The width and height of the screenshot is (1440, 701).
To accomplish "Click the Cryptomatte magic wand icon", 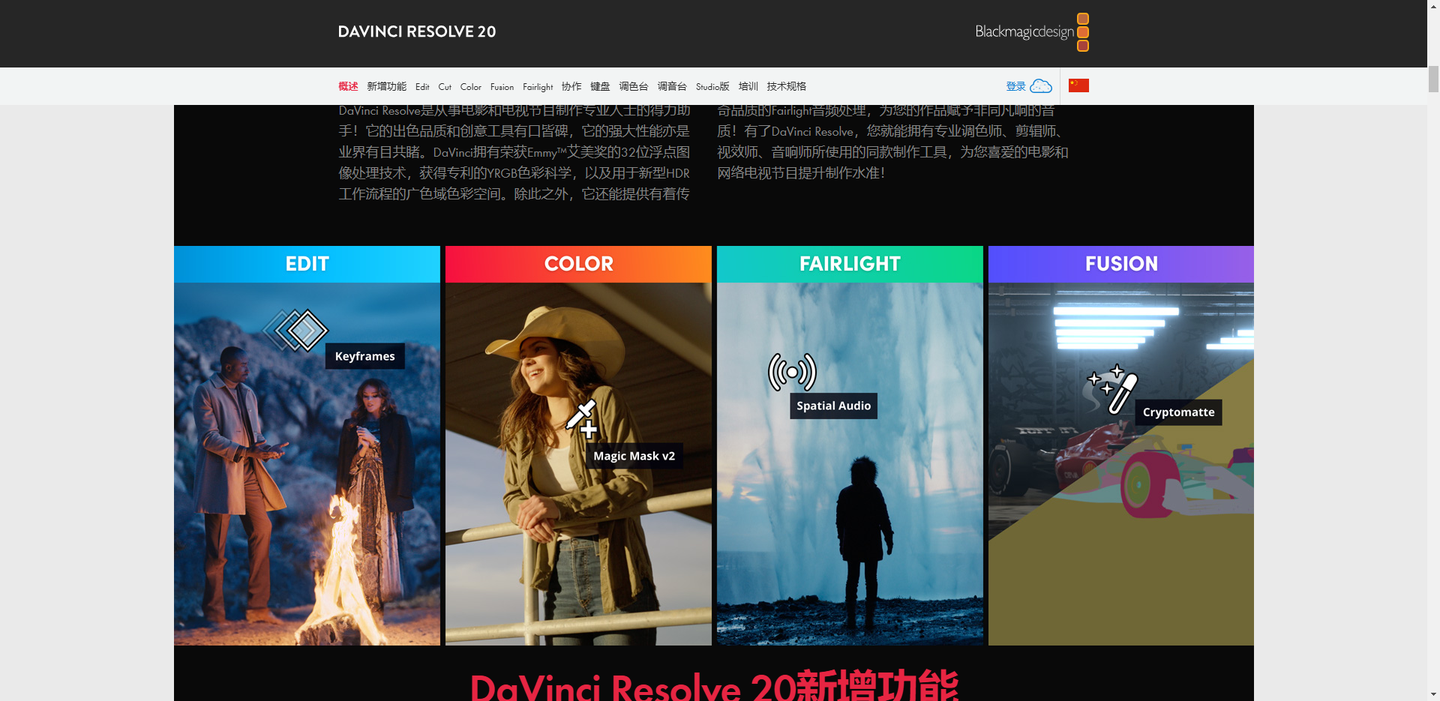I will tap(1112, 389).
